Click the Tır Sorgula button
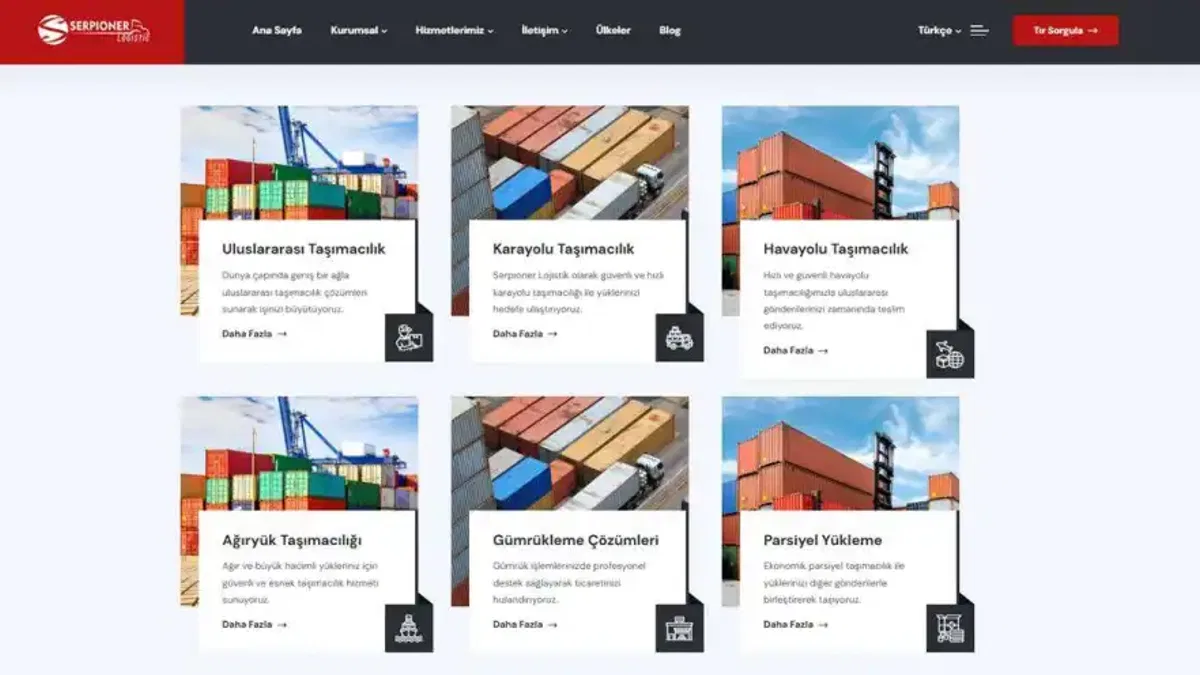 pyautogui.click(x=1066, y=31)
